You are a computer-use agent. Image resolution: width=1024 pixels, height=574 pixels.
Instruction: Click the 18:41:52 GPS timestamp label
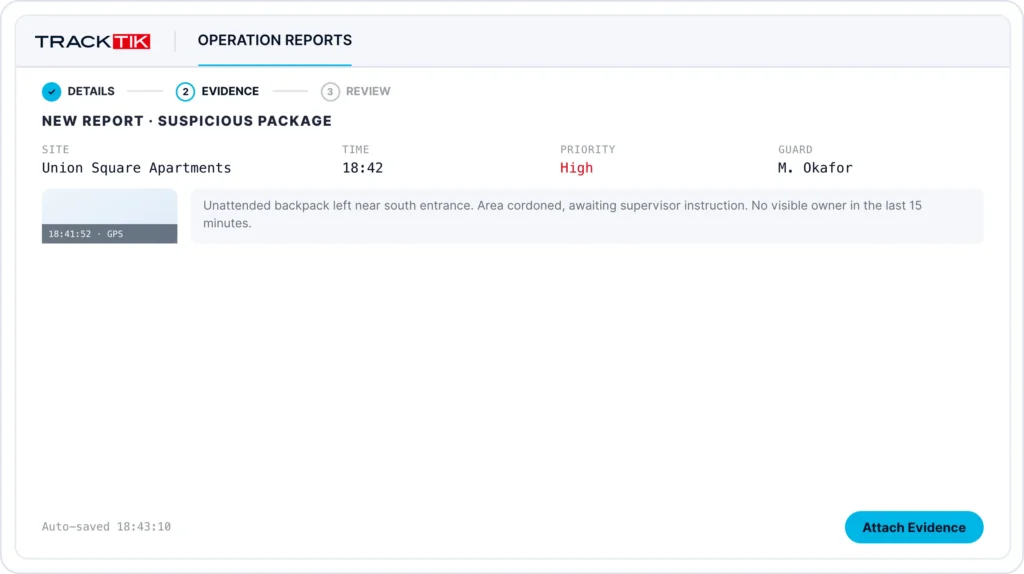tap(86, 234)
